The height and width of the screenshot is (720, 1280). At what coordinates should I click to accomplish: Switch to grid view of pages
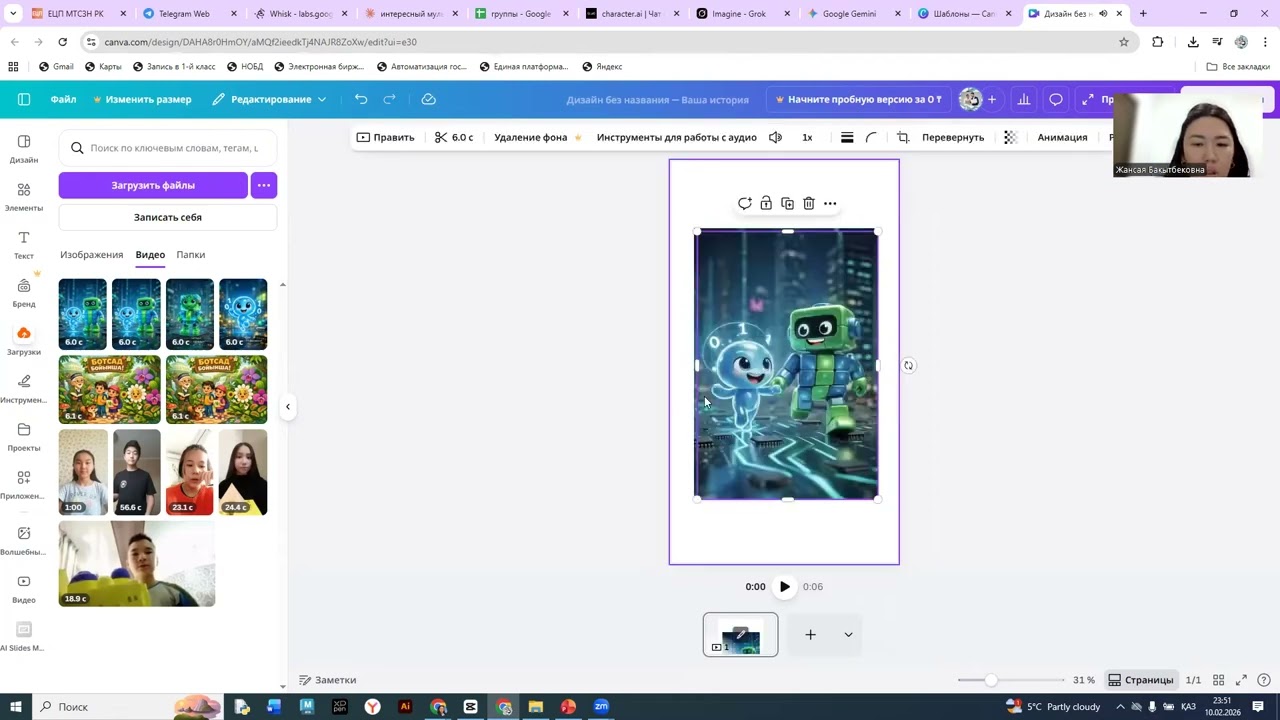(1218, 680)
